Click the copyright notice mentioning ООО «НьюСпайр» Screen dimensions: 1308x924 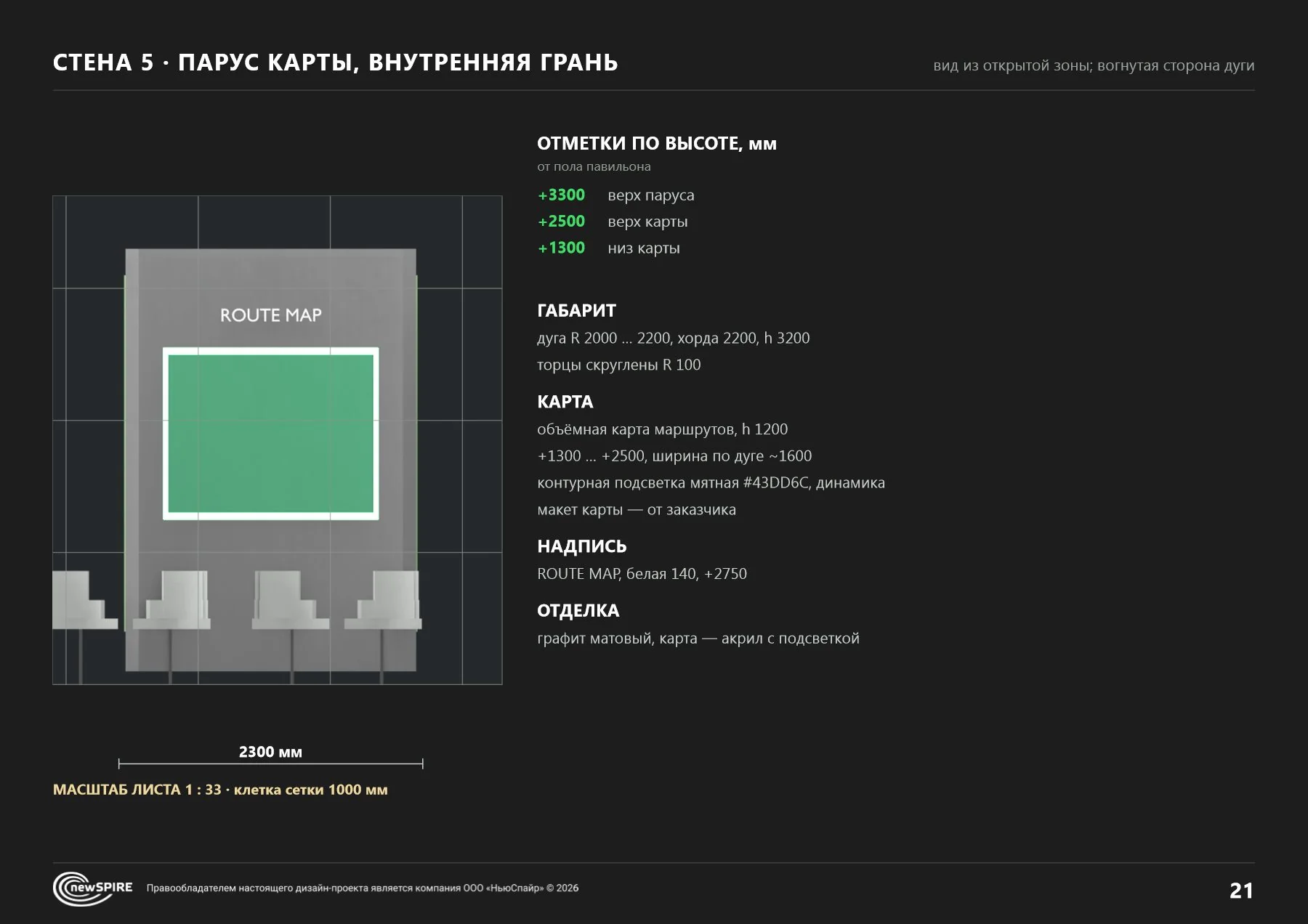pyautogui.click(x=363, y=888)
